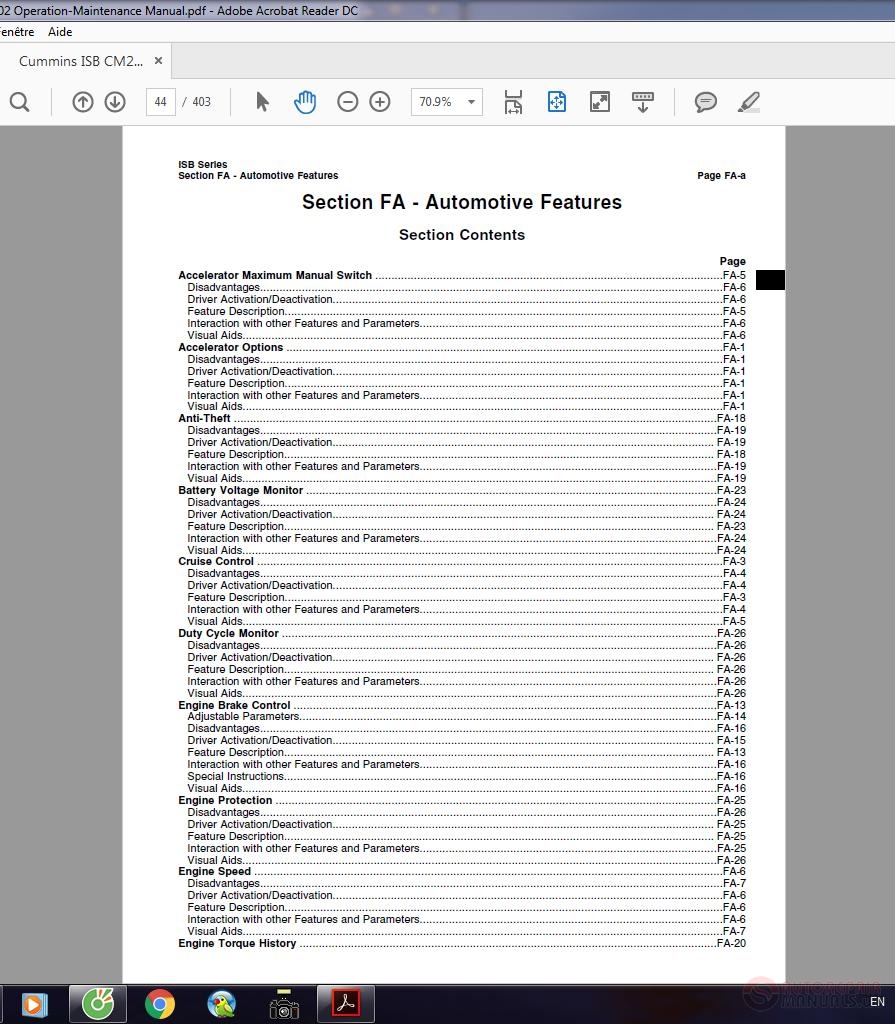
Task: Click the fit one full page icon
Action: coord(557,102)
